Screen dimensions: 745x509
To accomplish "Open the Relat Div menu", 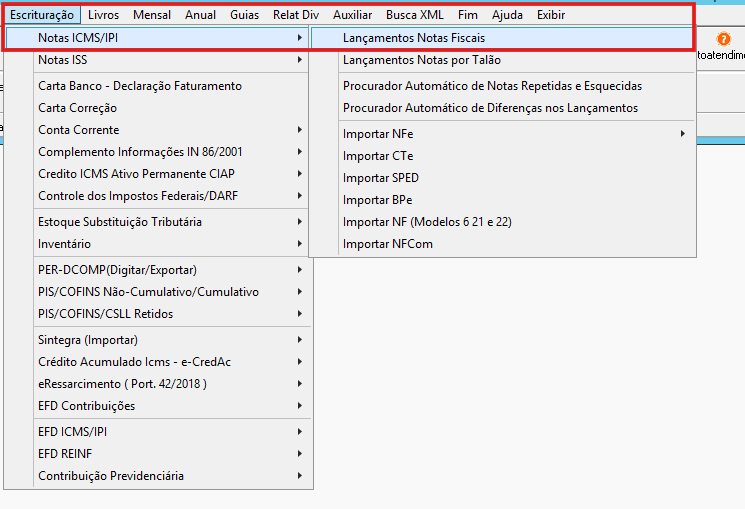I will coord(296,15).
